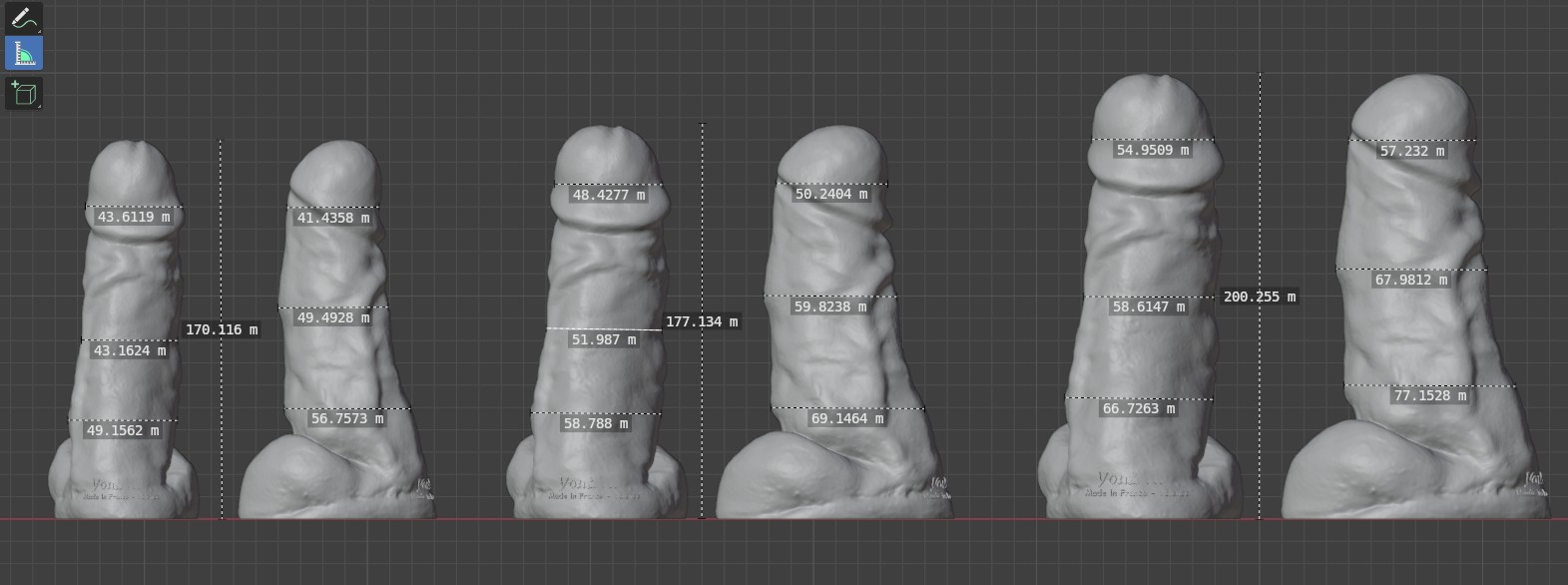Viewport: 1568px width, 585px height.
Task: Select the Add Cube tool
Action: [x=23, y=94]
